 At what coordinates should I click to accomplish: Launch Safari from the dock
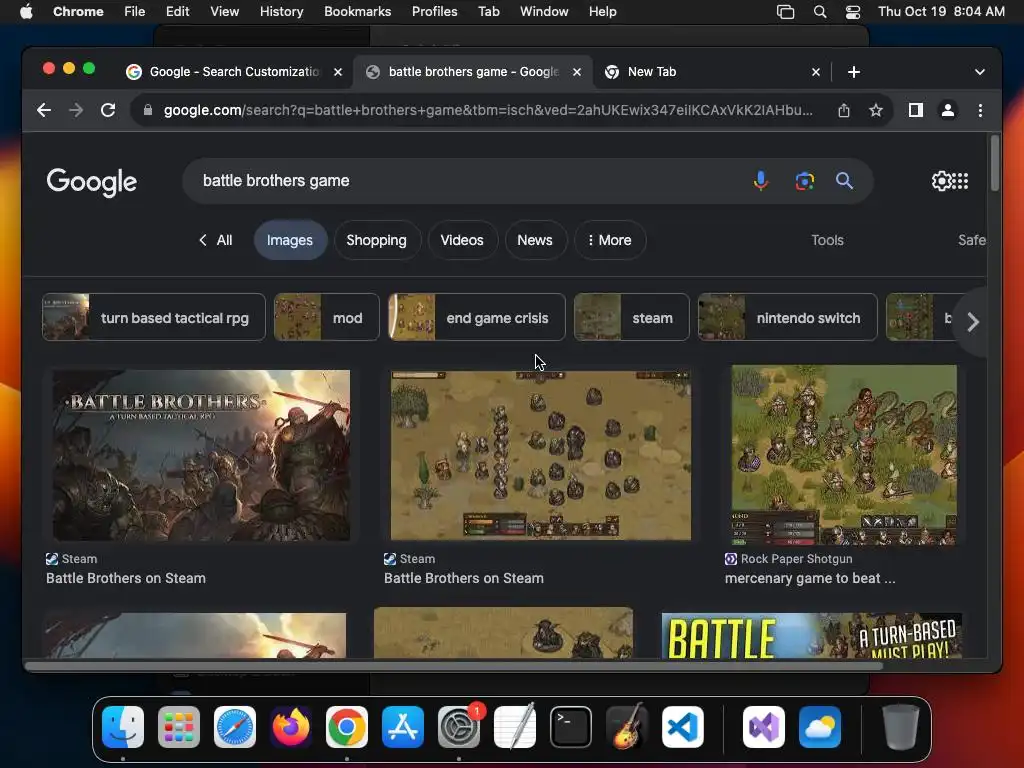234,727
